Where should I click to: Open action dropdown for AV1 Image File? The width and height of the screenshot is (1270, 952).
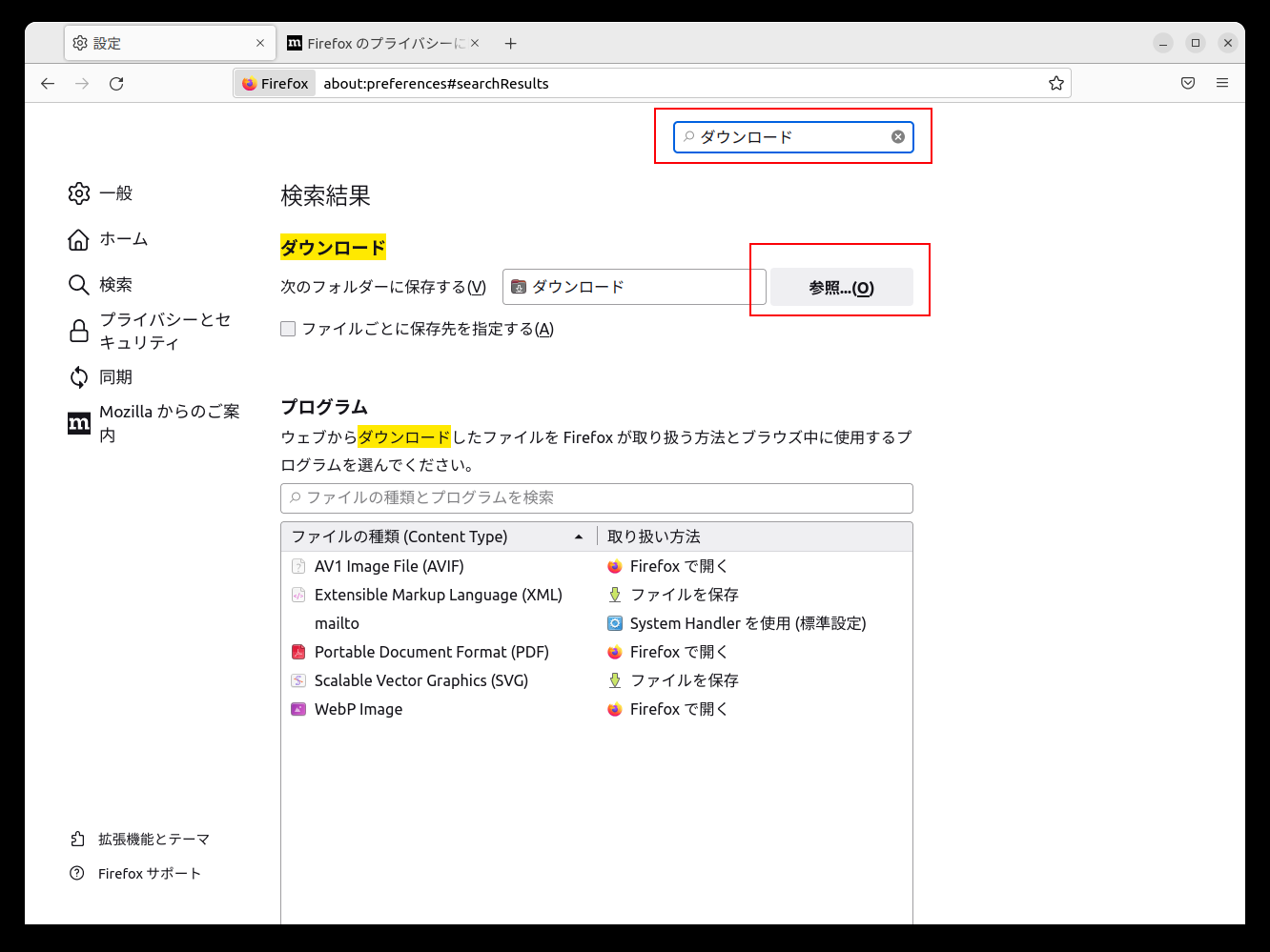coord(755,566)
